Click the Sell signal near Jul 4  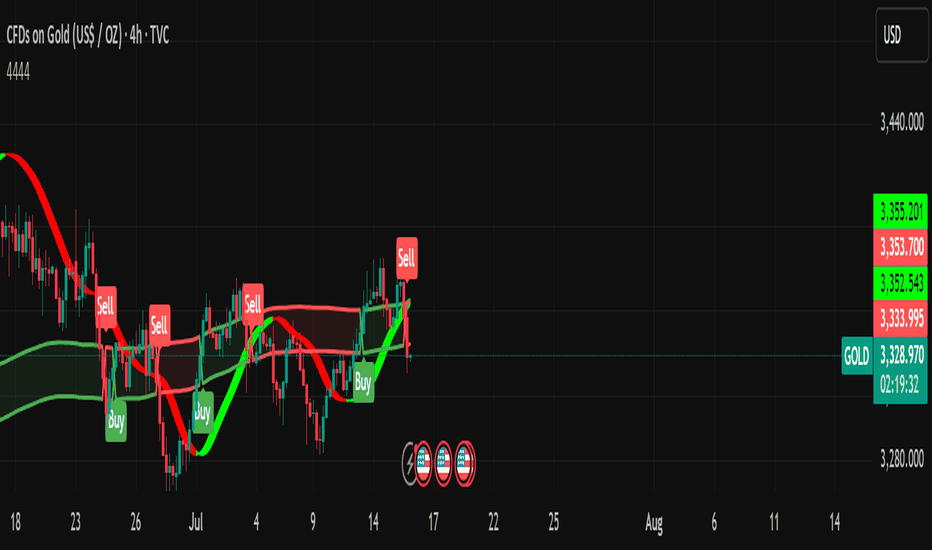coord(253,305)
